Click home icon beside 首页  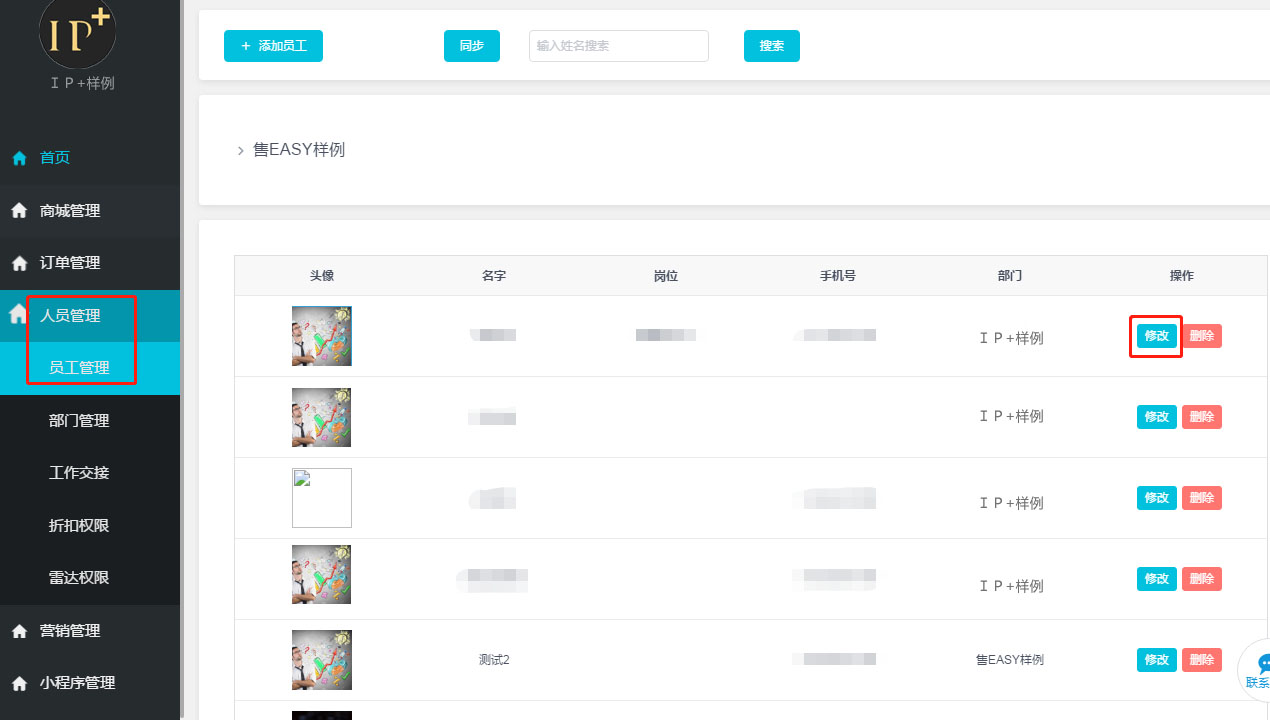19,158
